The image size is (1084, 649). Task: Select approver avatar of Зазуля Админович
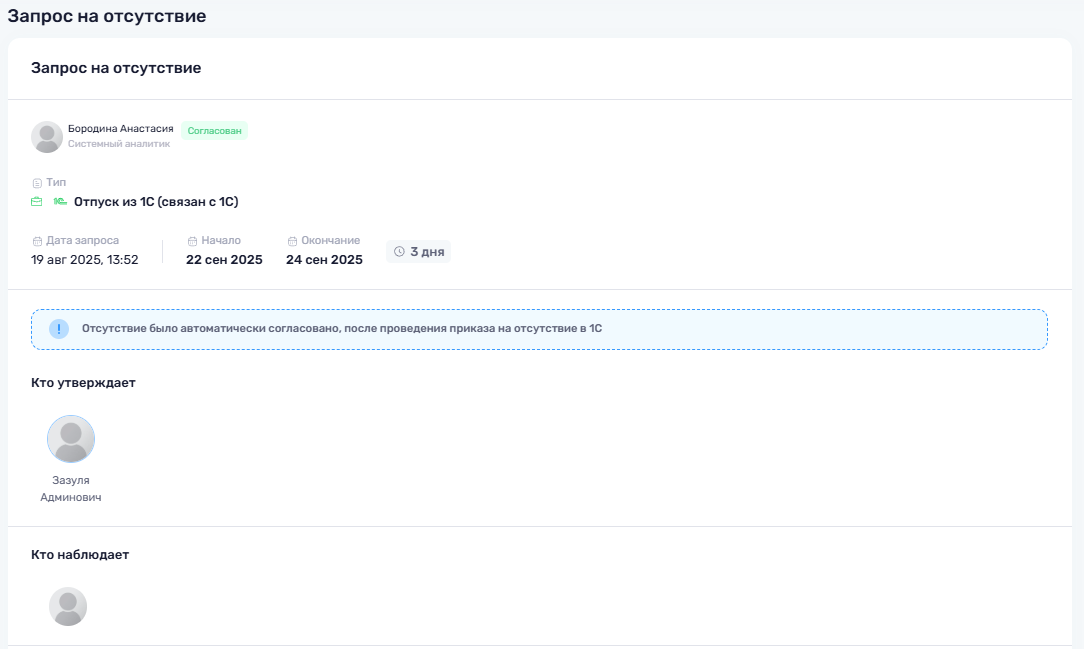[x=71, y=439]
